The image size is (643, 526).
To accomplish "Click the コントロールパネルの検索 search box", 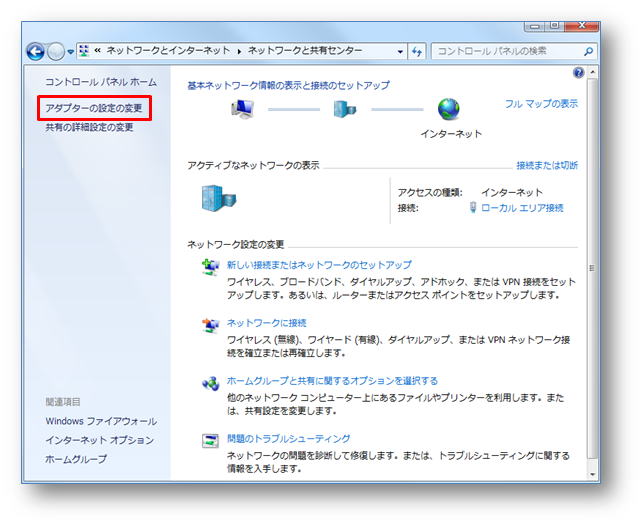I will pos(514,51).
